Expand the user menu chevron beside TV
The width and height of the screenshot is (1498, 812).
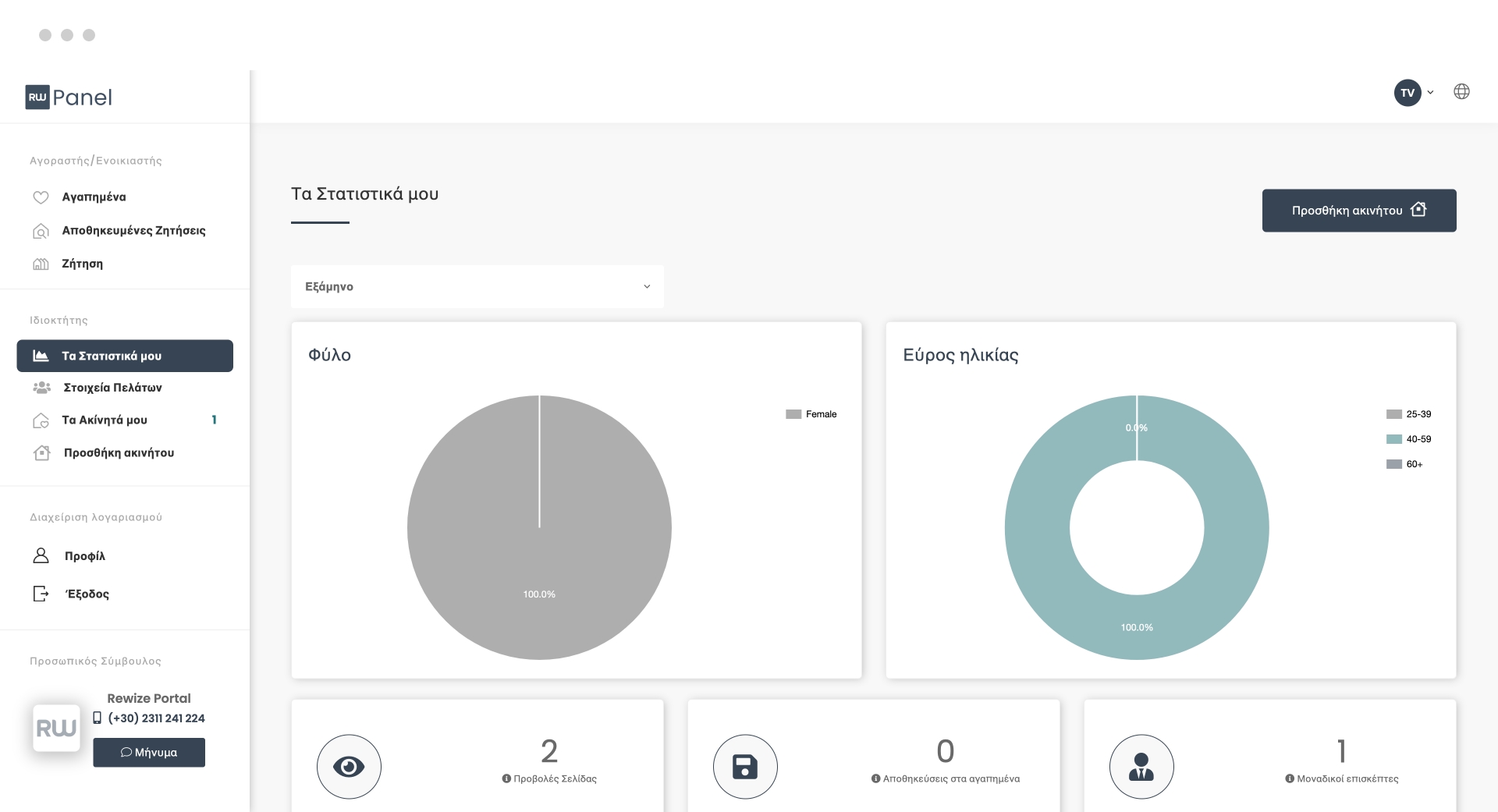coord(1430,93)
